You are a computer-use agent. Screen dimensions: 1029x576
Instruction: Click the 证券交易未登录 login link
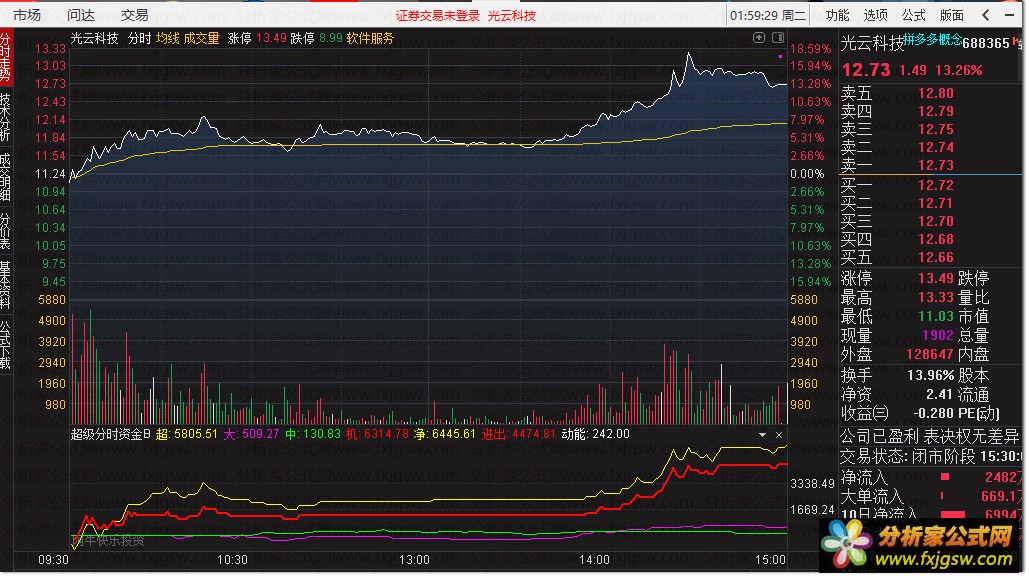click(x=438, y=15)
